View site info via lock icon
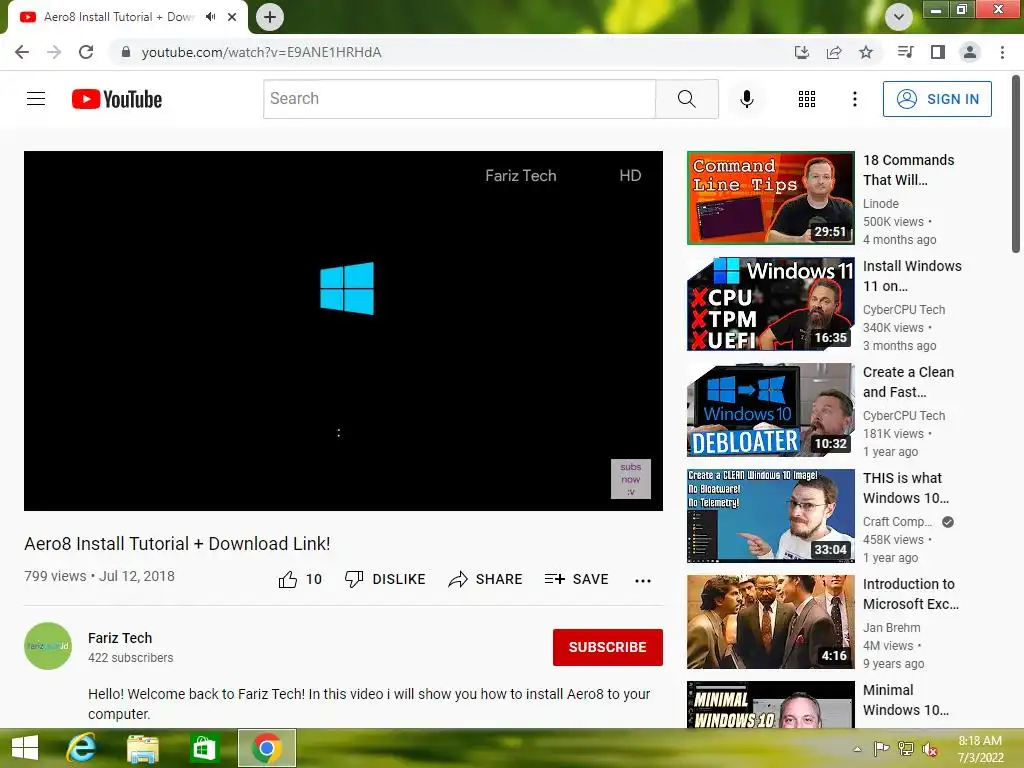Image resolution: width=1024 pixels, height=768 pixels. 126,52
